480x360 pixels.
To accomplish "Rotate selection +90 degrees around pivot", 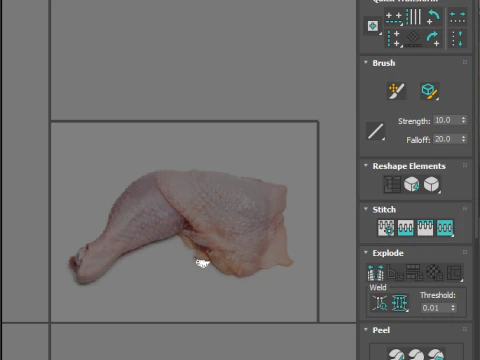I will tap(433, 39).
